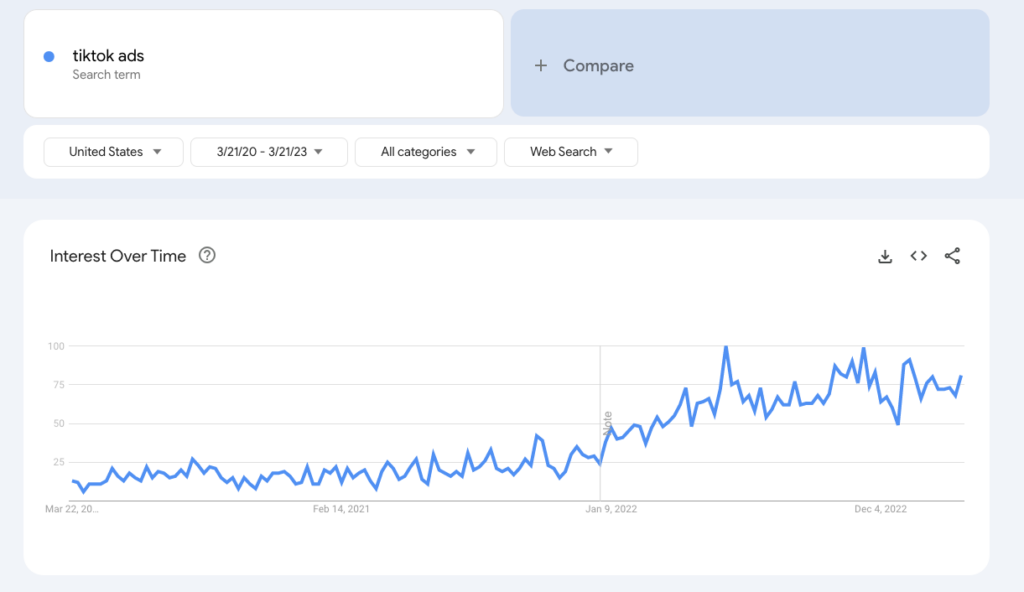Click the 25 value on the y-axis

(x=59, y=462)
